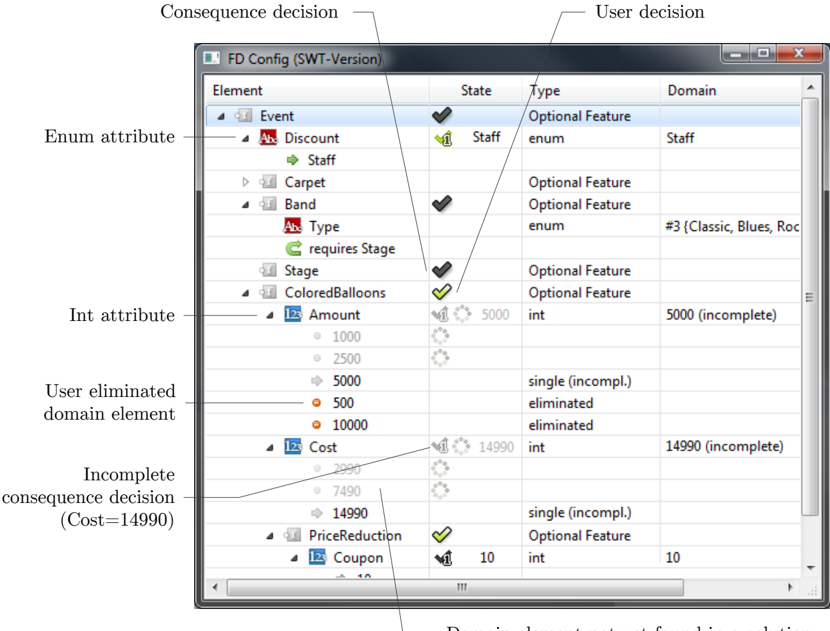Collapse the Cost attribute node
The height and width of the screenshot is (631, 830).
(x=270, y=447)
